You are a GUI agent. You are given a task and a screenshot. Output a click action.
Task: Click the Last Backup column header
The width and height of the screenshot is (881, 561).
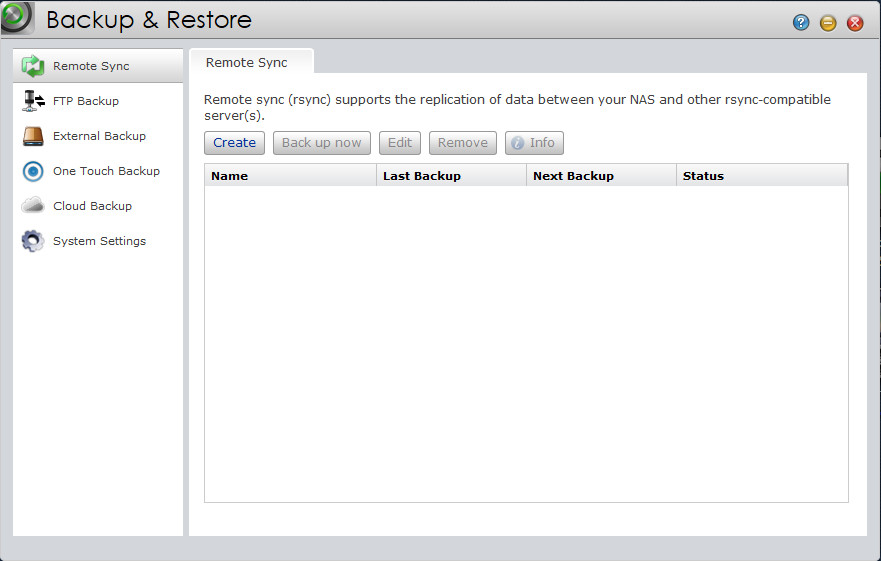click(451, 176)
